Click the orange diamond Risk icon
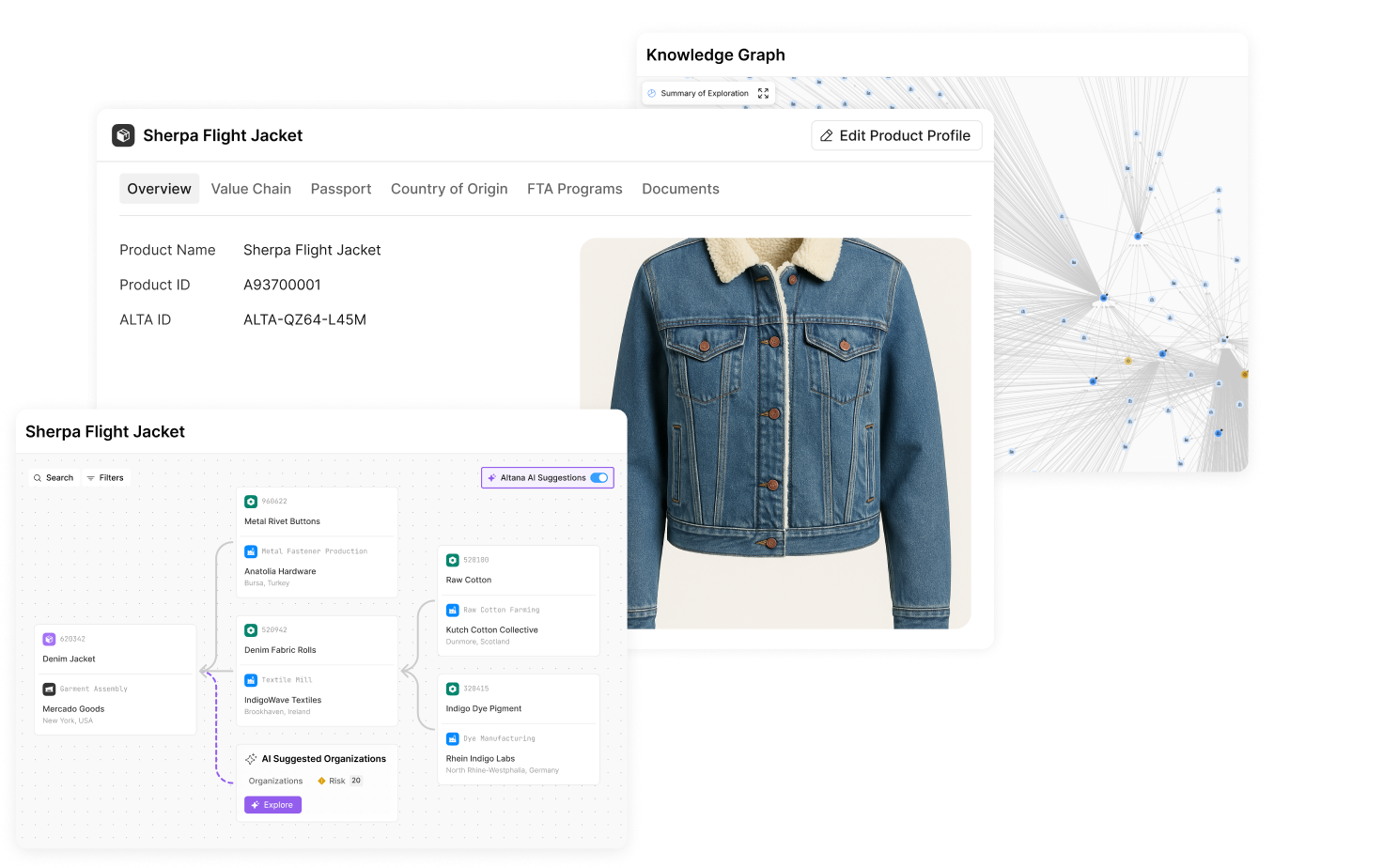This screenshot has height=868, width=1383. tap(321, 781)
